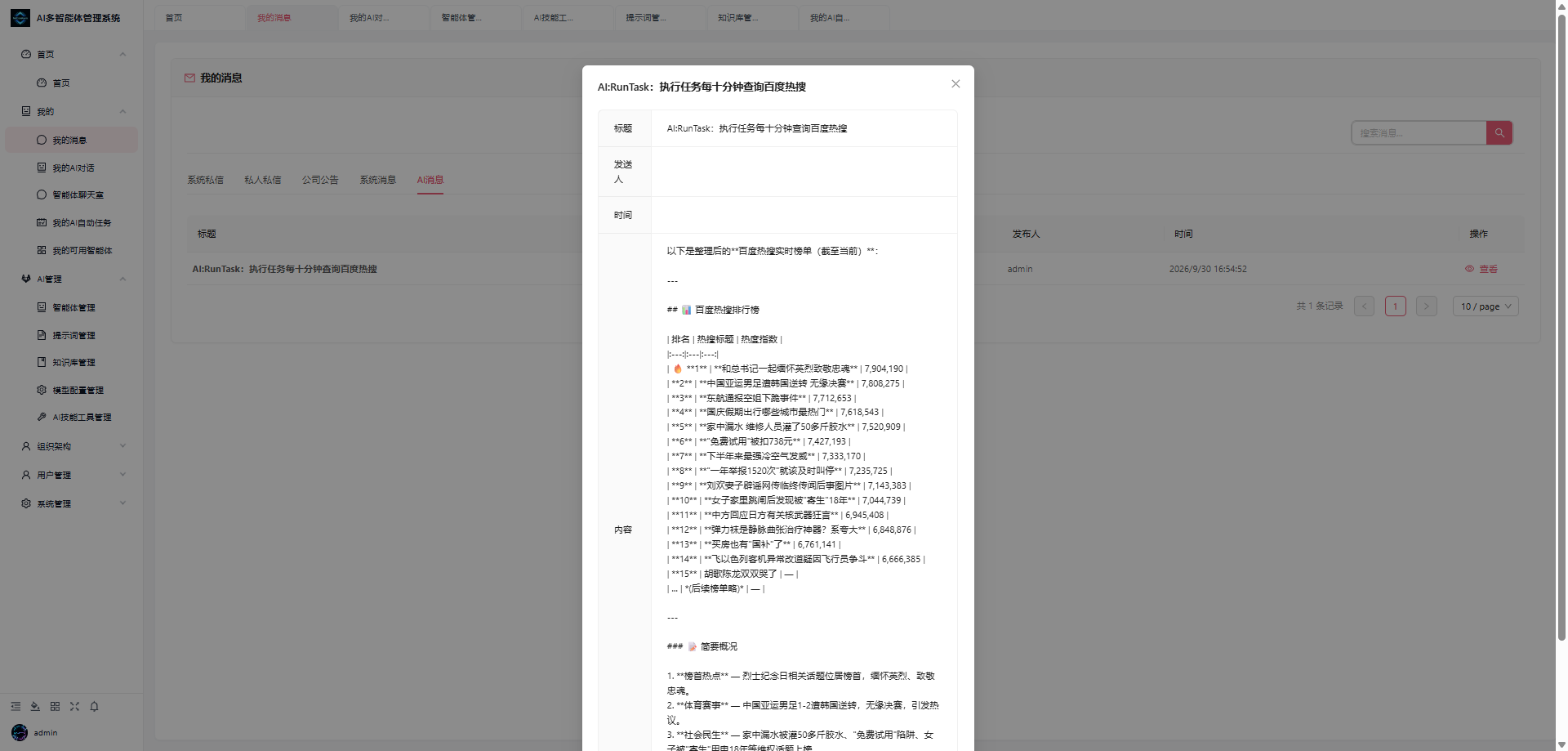
Task: Collapse the 我的 sidebar group
Action: 71,111
